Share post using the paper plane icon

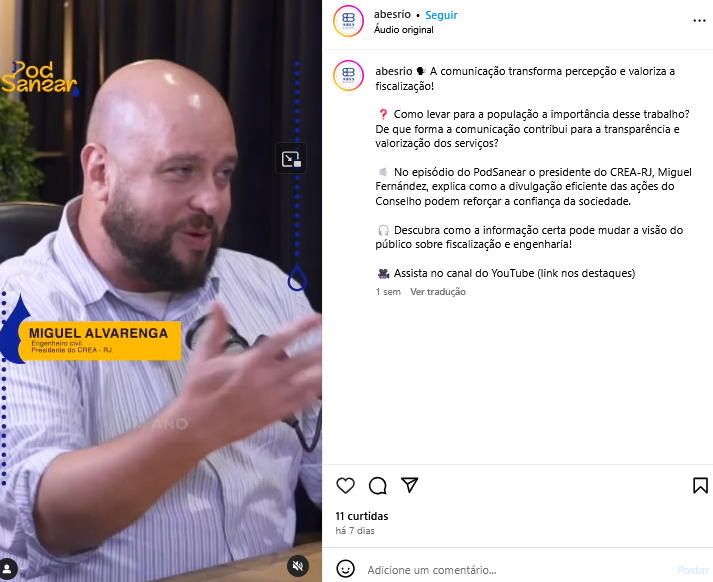[x=409, y=485]
